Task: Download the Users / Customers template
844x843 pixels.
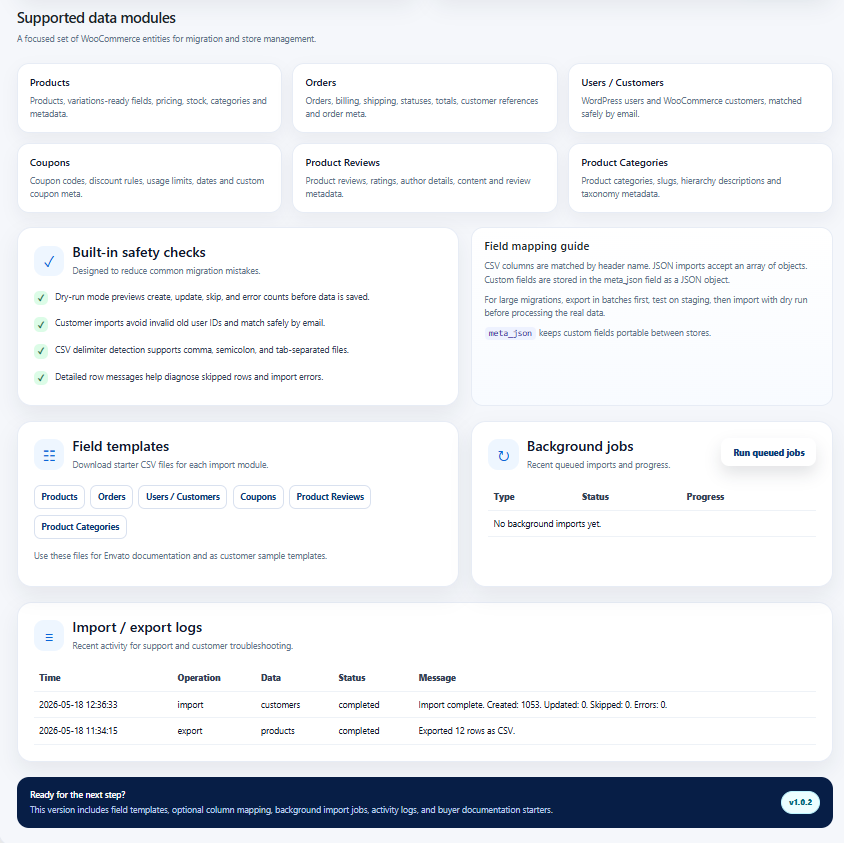Action: (182, 497)
